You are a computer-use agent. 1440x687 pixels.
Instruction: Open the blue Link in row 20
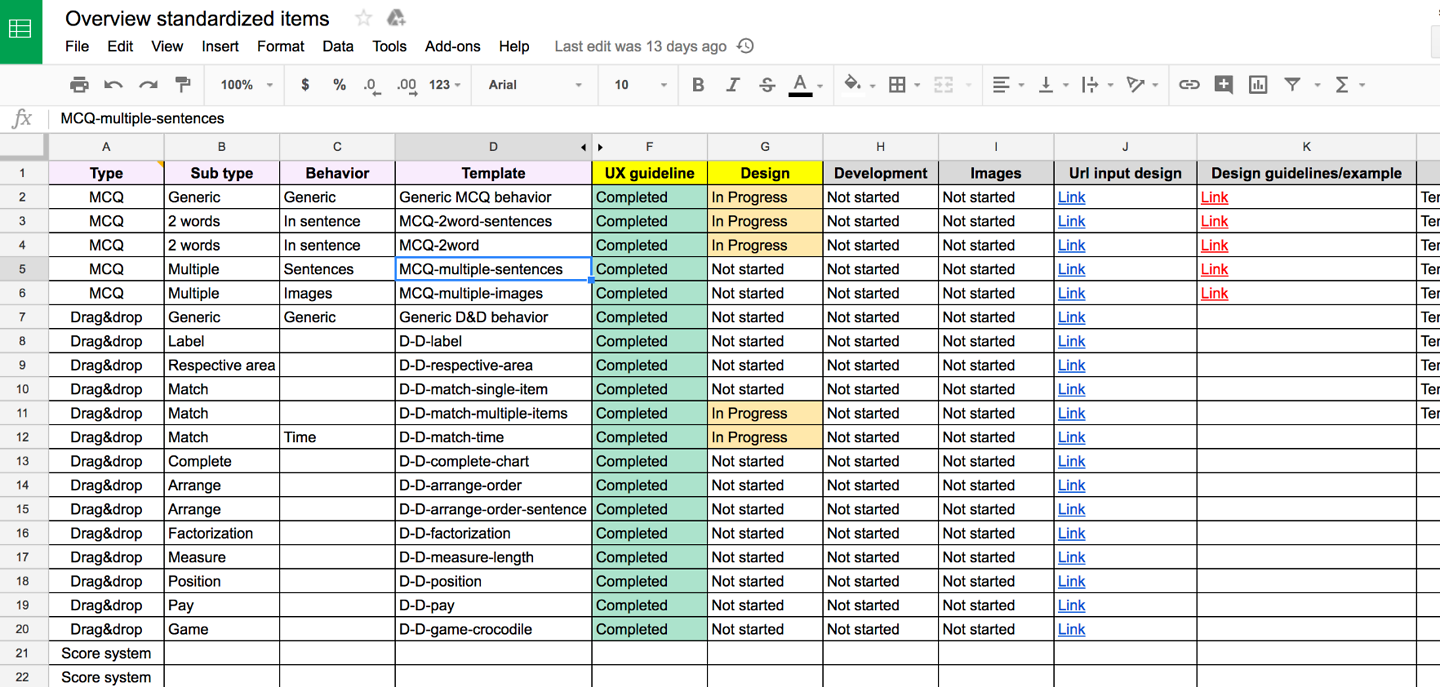[1071, 630]
